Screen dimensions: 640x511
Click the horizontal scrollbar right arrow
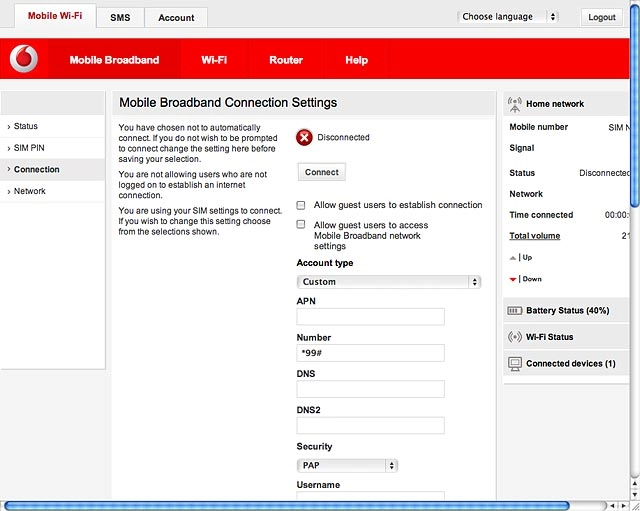tap(623, 506)
